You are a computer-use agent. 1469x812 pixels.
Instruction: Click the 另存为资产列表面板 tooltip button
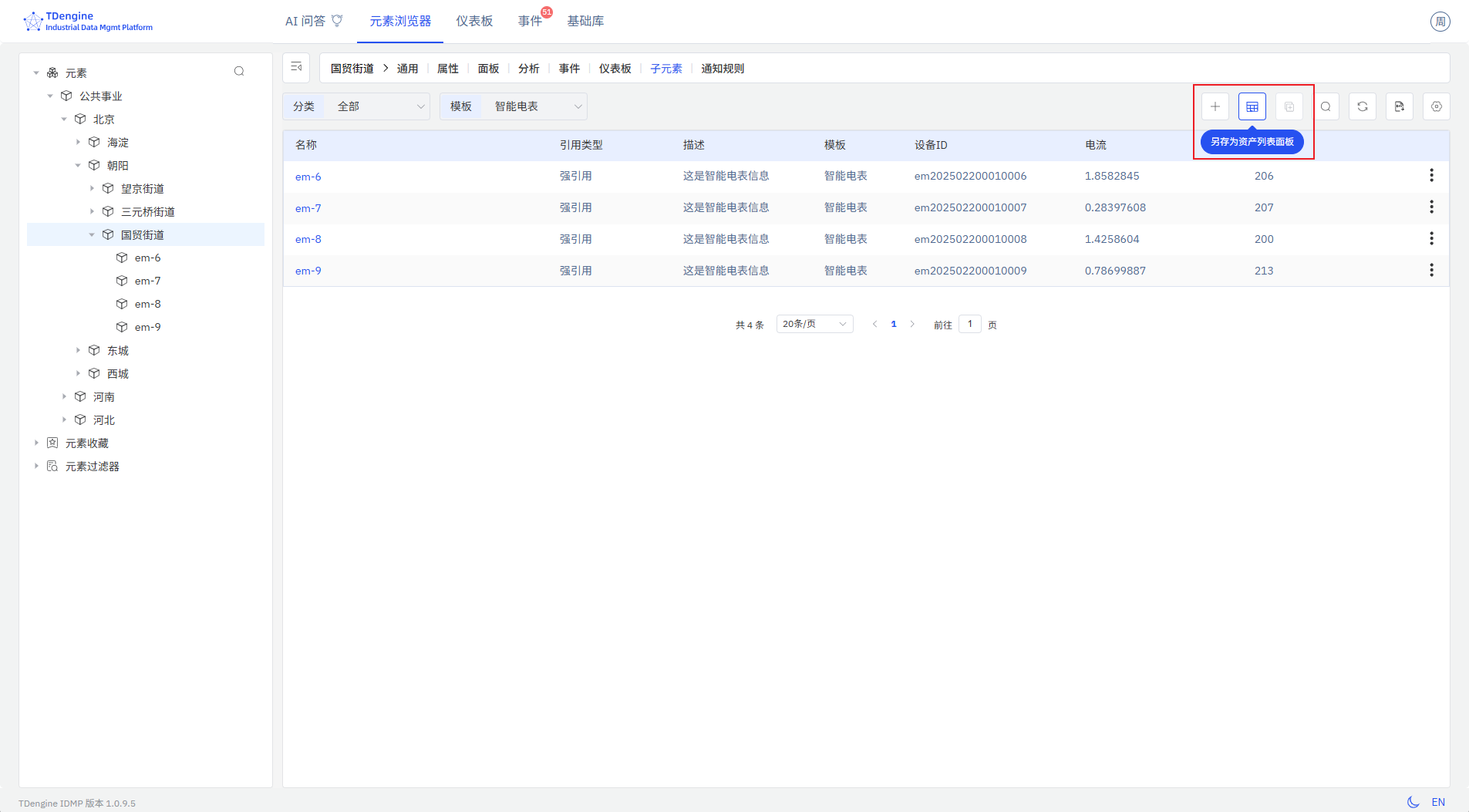click(x=1252, y=142)
